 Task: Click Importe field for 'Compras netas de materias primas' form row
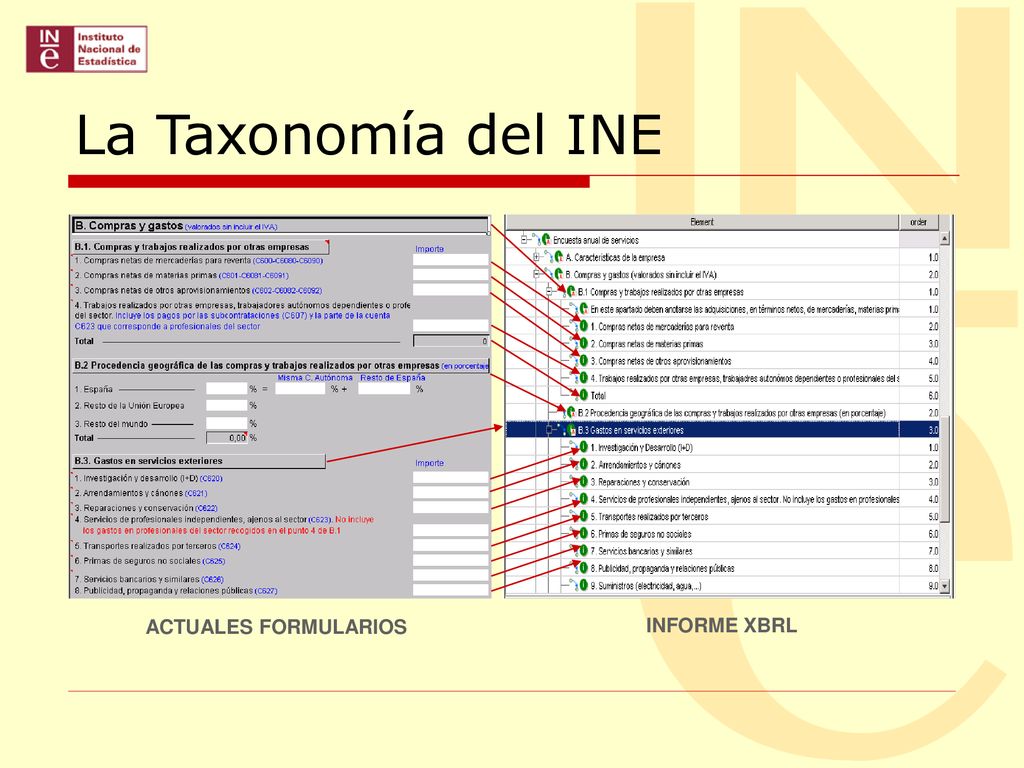[x=451, y=275]
